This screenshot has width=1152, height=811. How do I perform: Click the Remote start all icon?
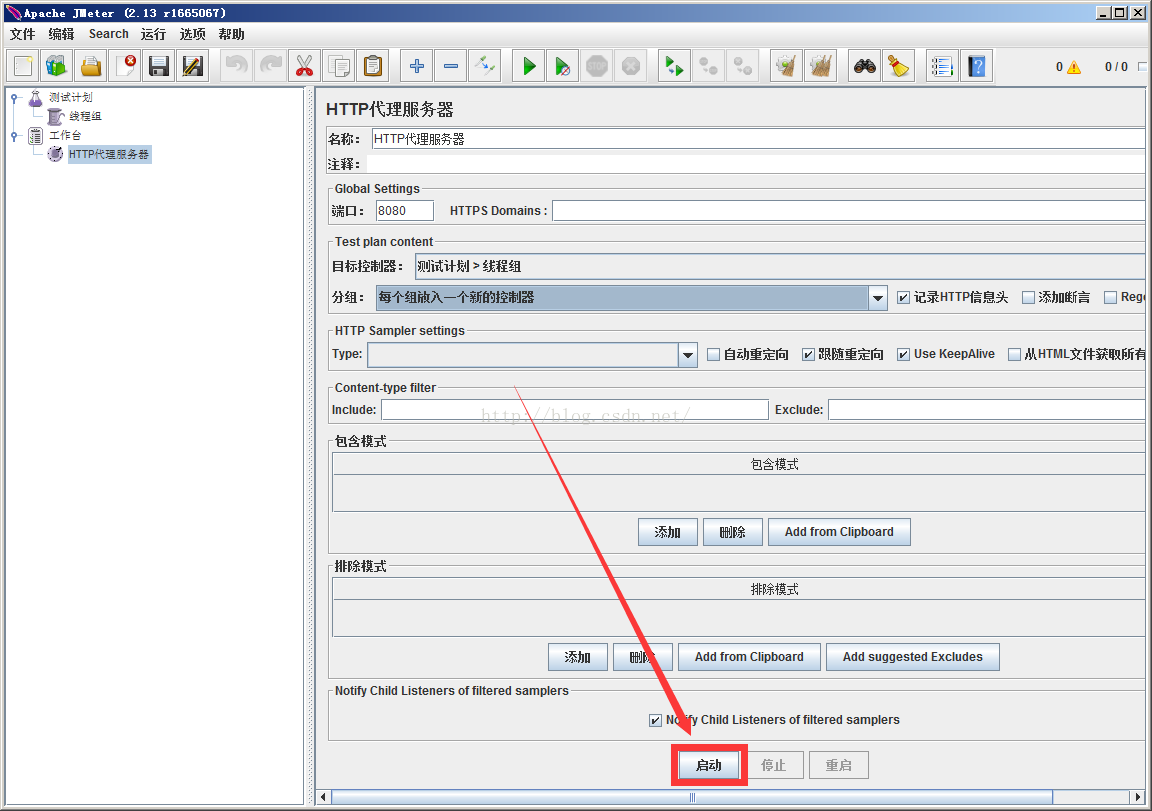[674, 66]
